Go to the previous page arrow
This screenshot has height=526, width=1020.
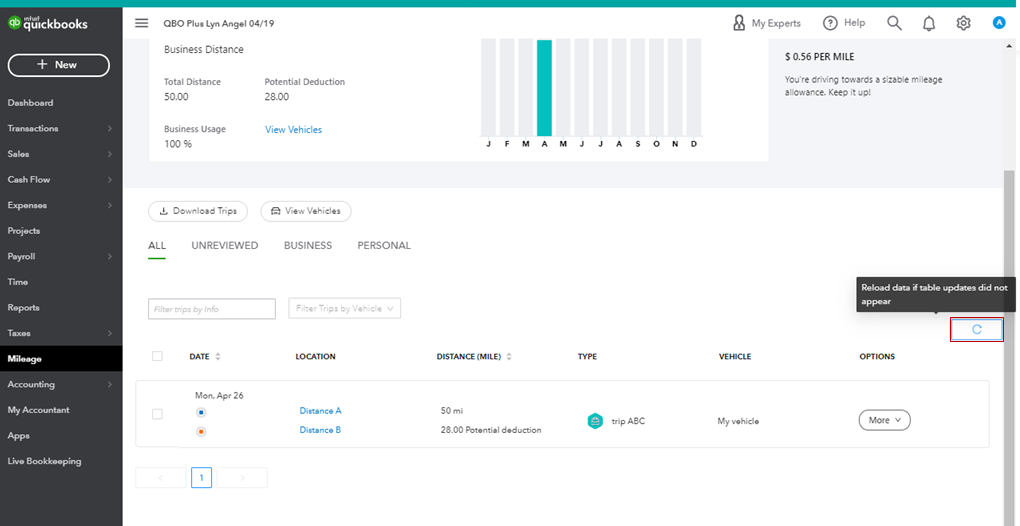pyautogui.click(x=161, y=478)
